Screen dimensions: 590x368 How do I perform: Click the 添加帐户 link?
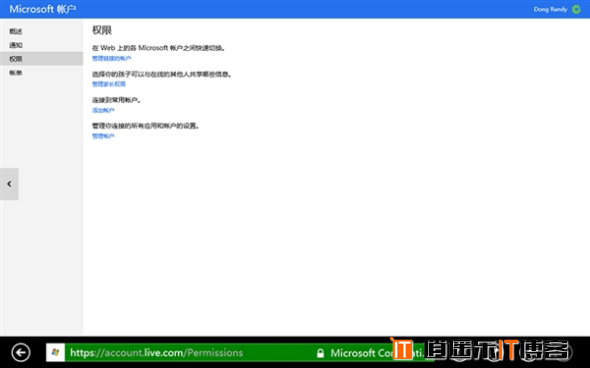point(103,110)
